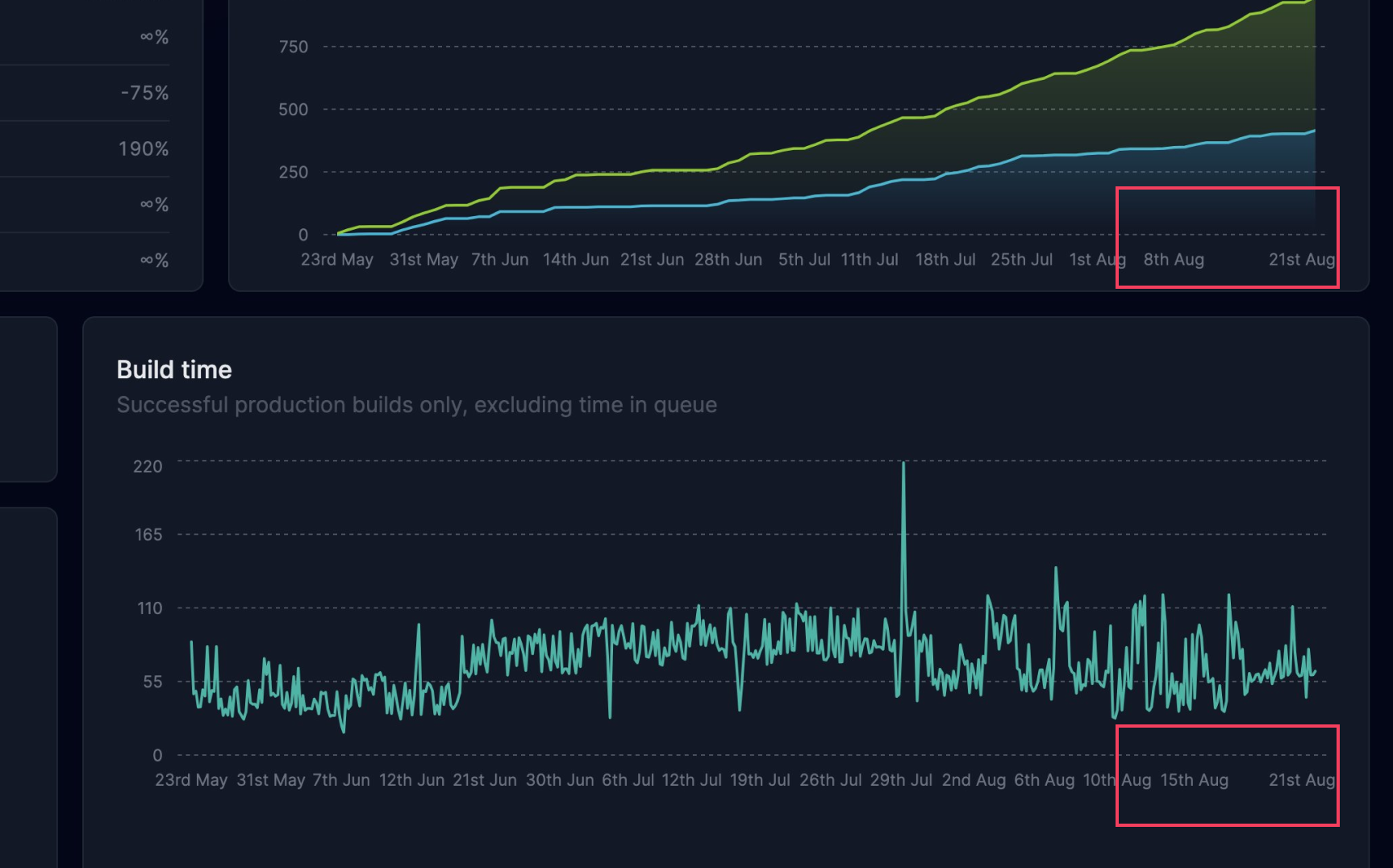Click the -75% stat value
This screenshot has height=868, width=1393.
point(145,93)
